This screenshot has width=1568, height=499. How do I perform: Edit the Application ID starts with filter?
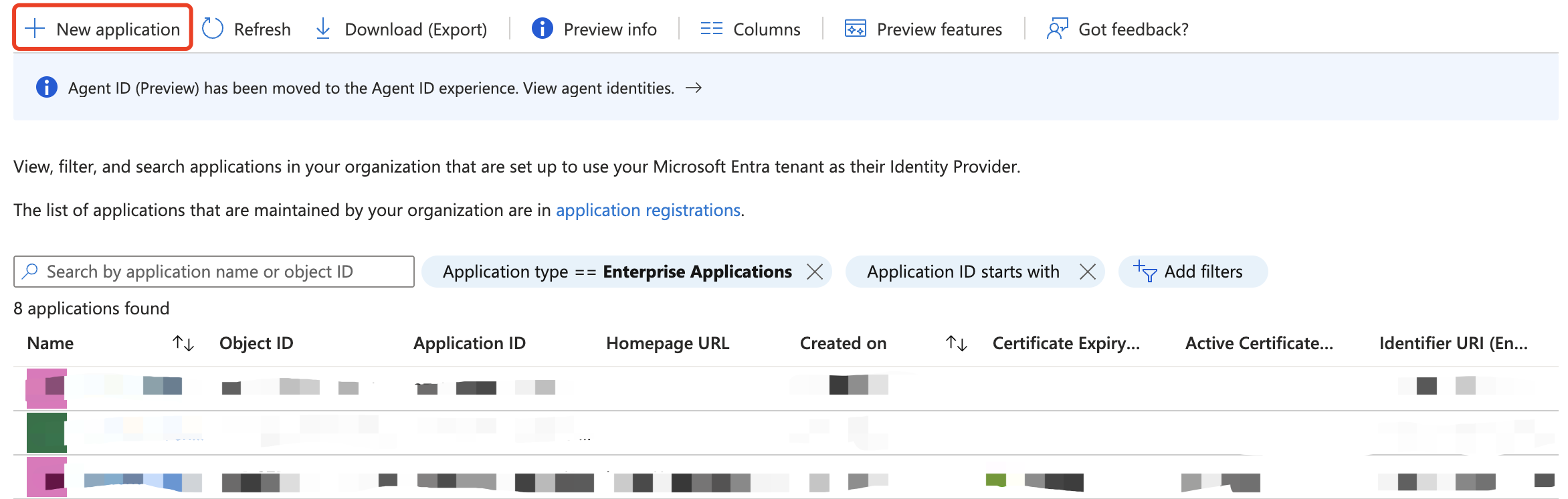[x=963, y=272]
